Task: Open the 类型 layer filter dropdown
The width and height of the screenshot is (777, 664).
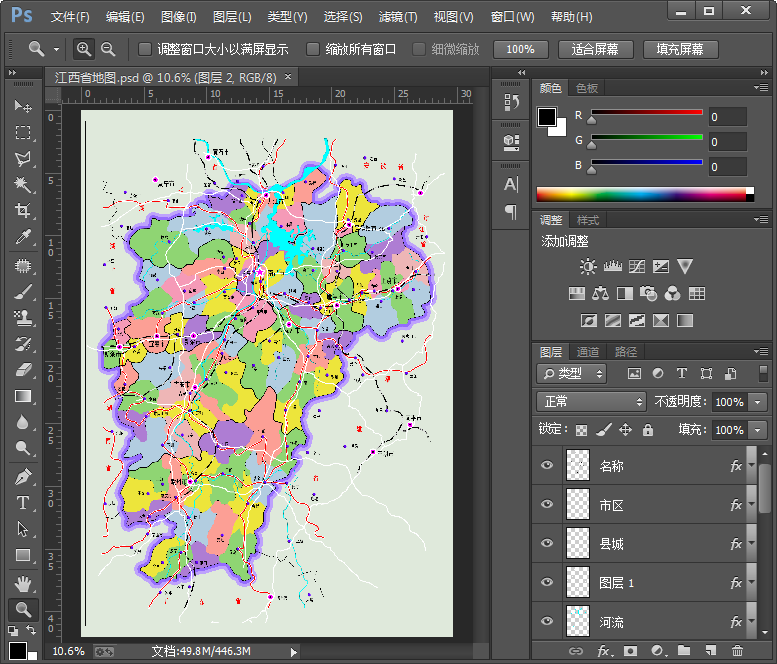Action: point(572,373)
